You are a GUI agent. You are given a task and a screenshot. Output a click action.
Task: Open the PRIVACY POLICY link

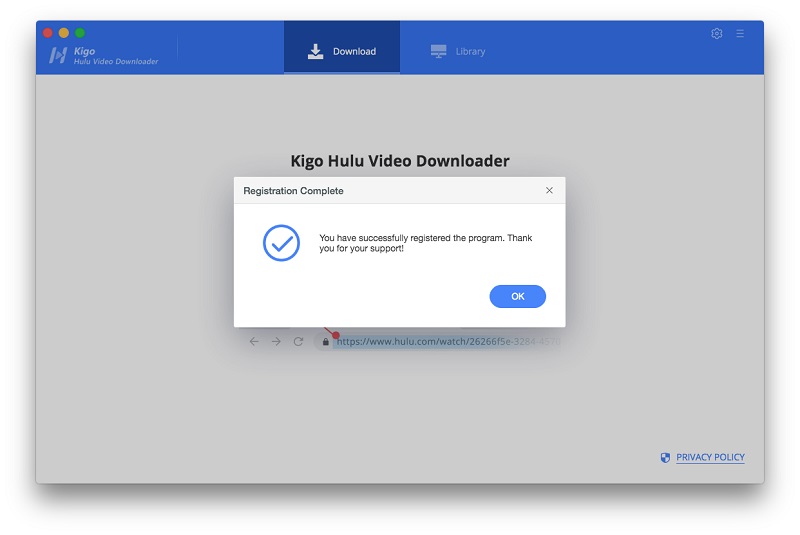[710, 457]
